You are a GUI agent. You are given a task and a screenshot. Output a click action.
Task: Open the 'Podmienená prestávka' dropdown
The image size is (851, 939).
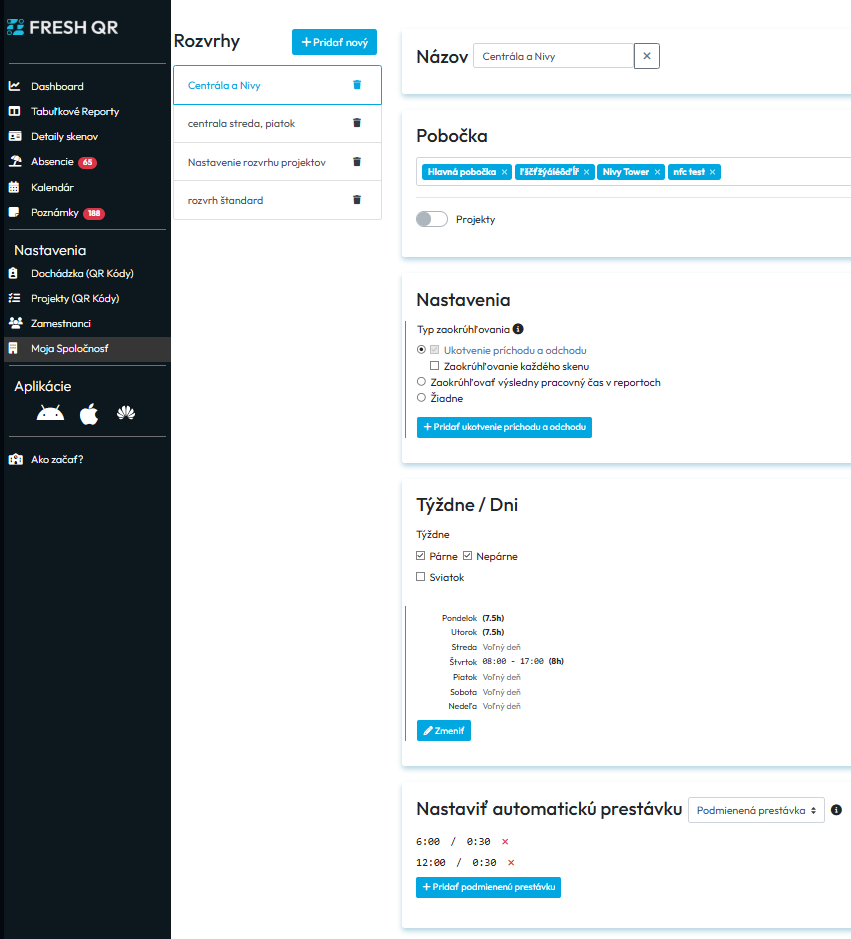[756, 810]
